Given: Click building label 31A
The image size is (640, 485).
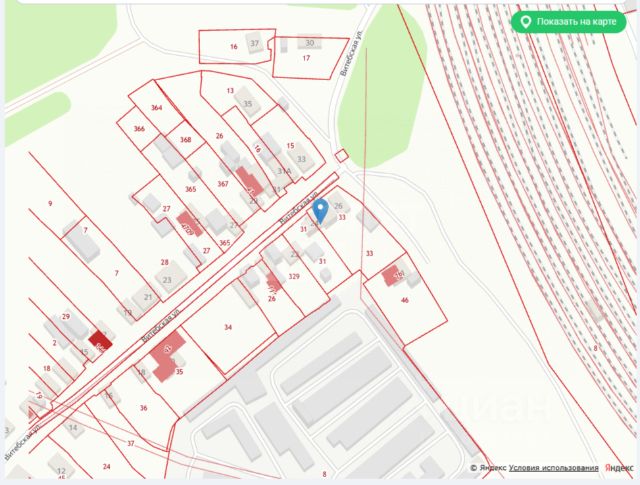Looking at the screenshot, I should coord(284,171).
